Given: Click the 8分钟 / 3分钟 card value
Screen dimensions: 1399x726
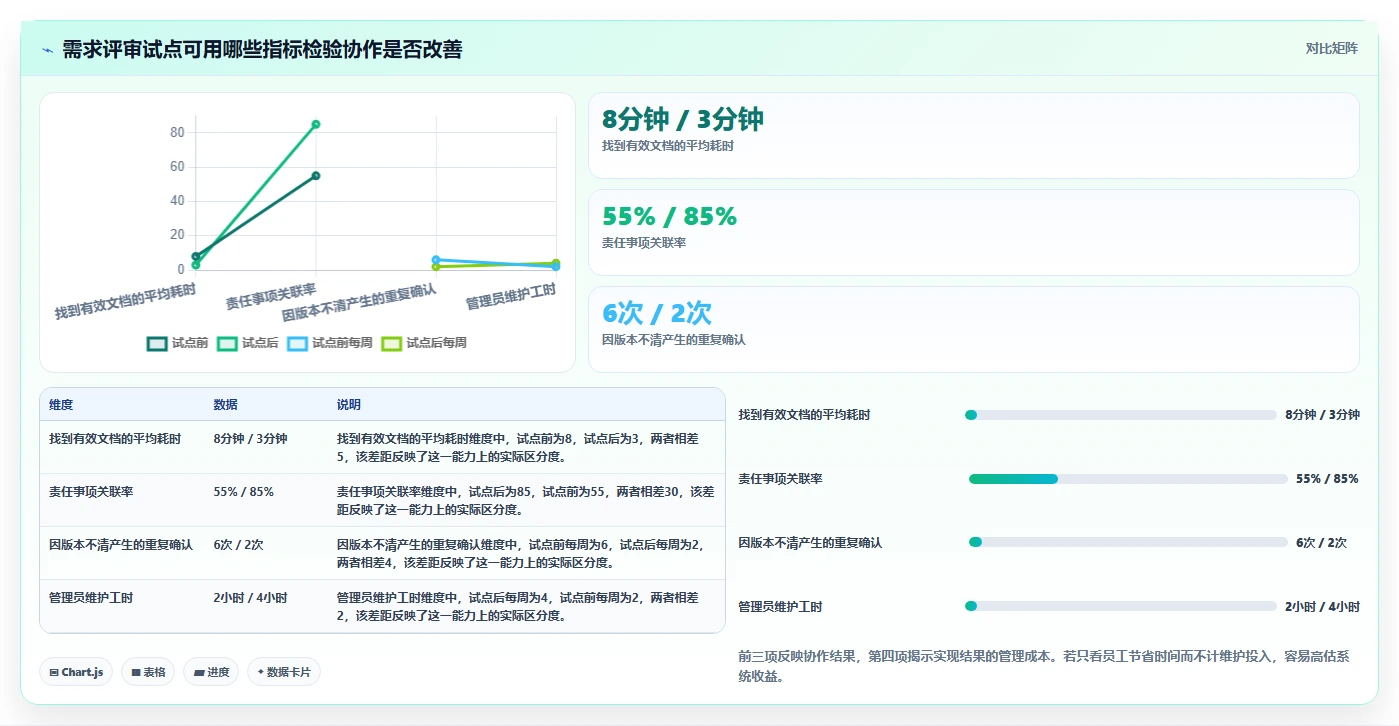Looking at the screenshot, I should click(x=682, y=119).
